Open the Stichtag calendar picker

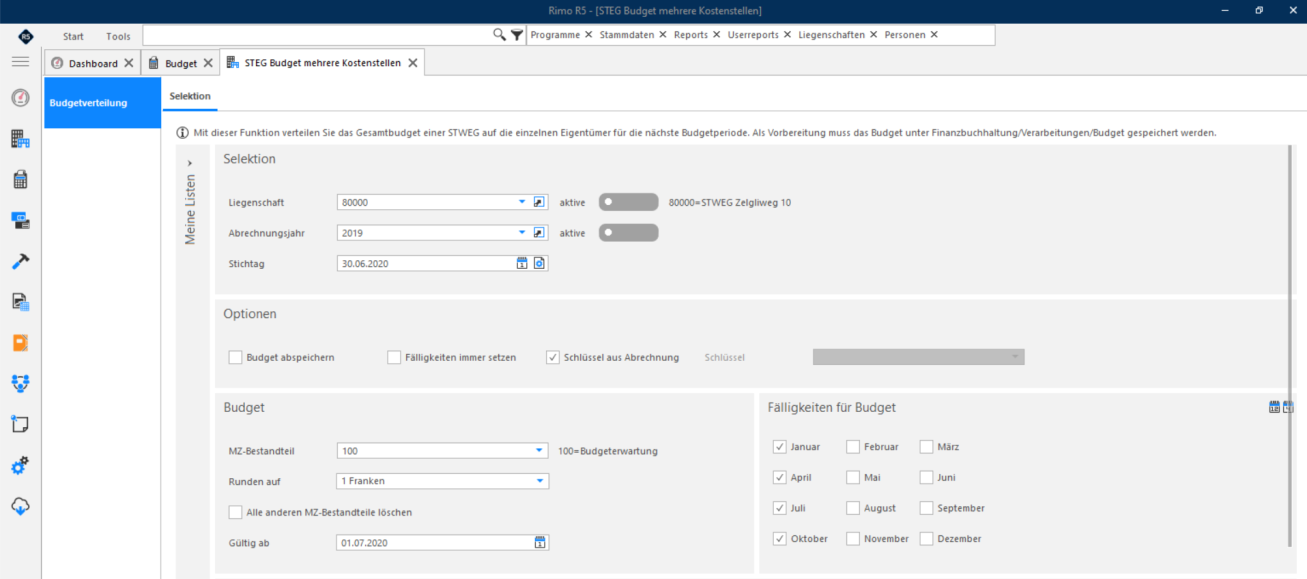[521, 263]
